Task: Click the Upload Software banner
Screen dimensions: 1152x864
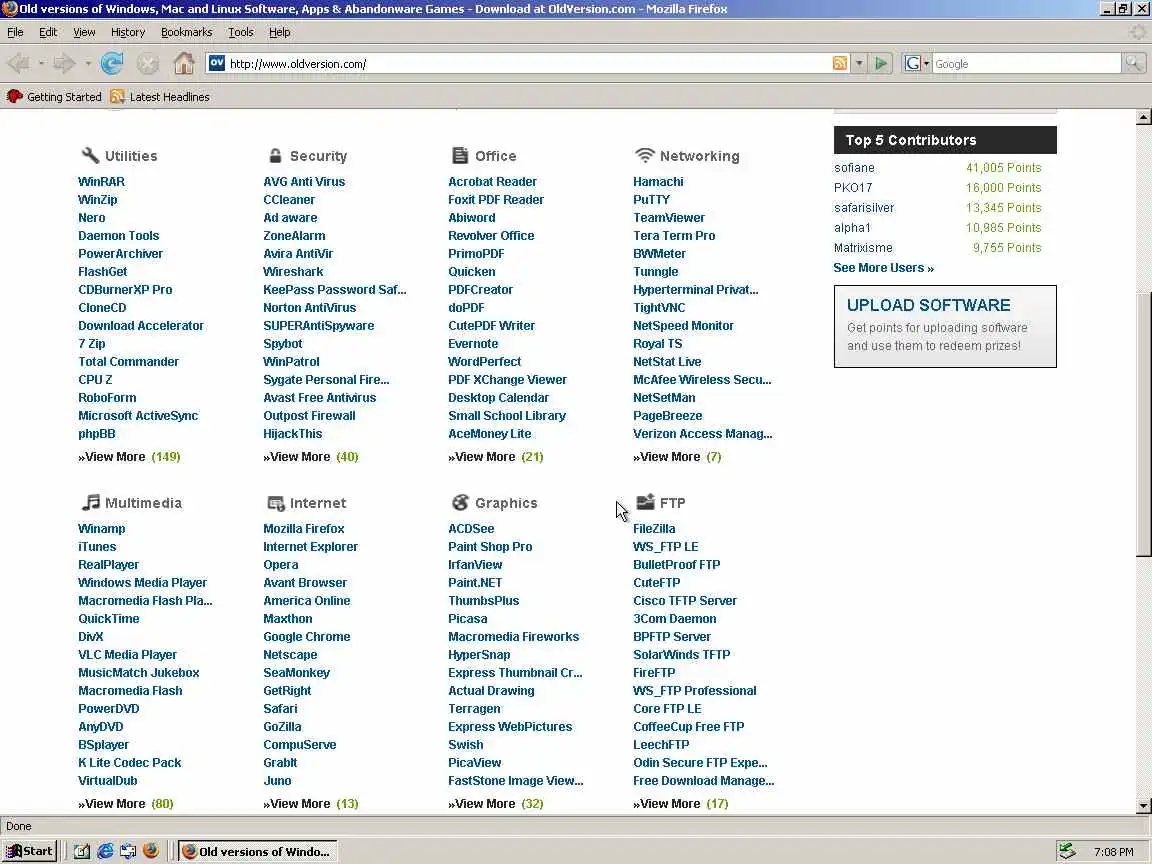Action: 945,326
